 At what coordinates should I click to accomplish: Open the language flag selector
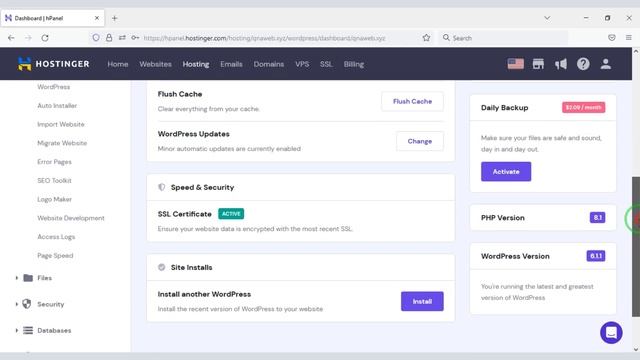tap(516, 64)
